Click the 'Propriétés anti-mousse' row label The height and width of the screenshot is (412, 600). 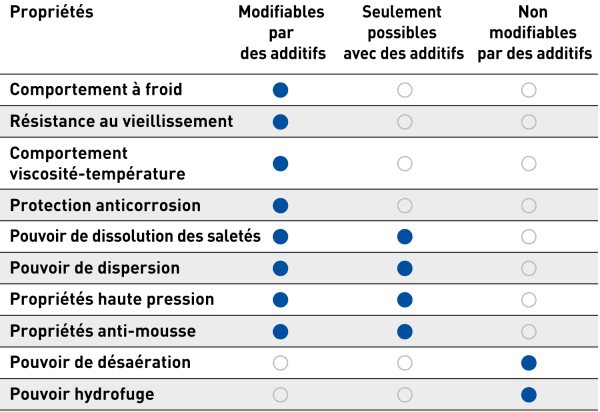click(x=103, y=331)
